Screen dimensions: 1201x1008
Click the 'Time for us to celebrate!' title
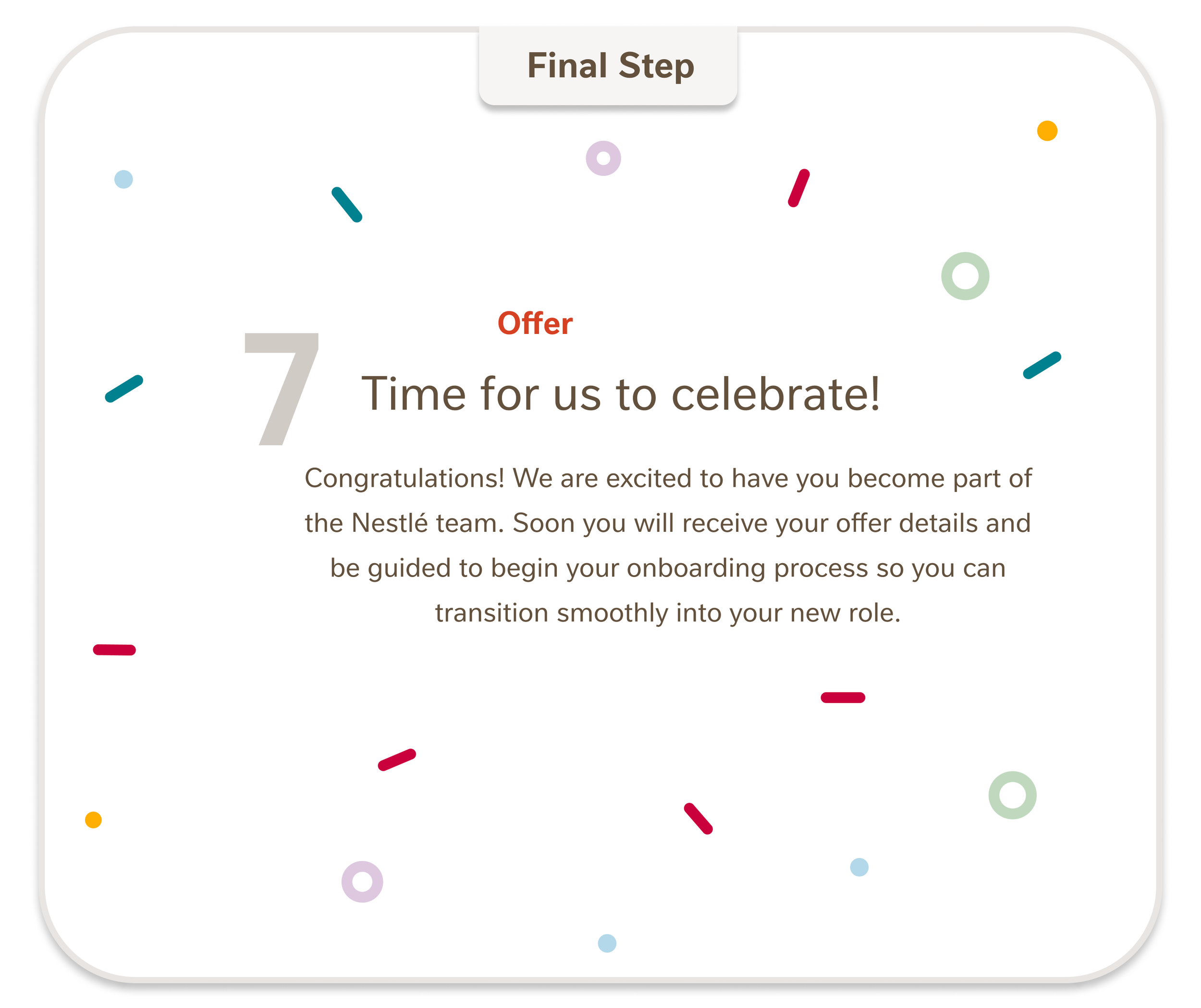coord(621,393)
